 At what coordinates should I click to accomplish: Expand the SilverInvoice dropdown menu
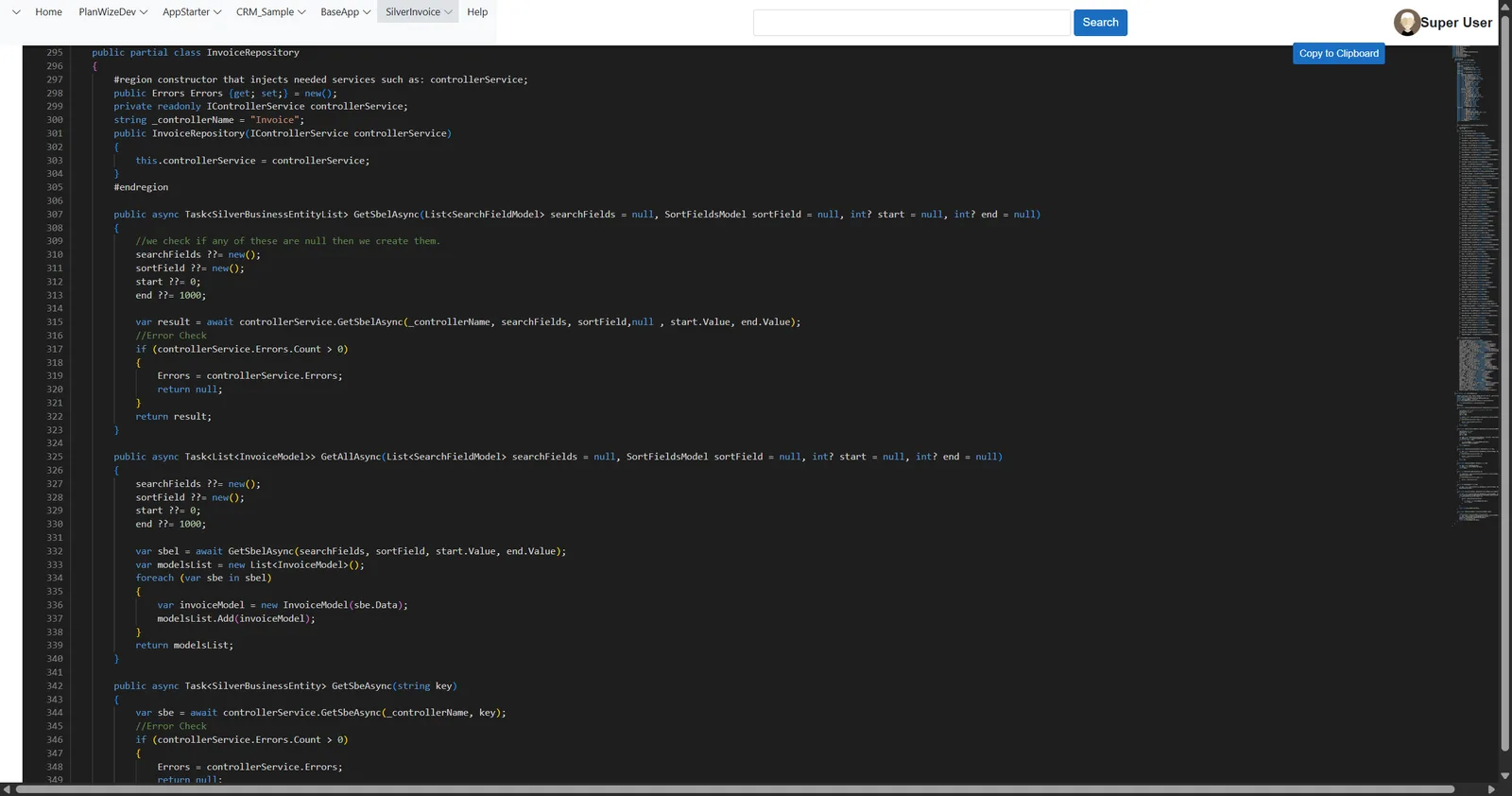pos(419,12)
